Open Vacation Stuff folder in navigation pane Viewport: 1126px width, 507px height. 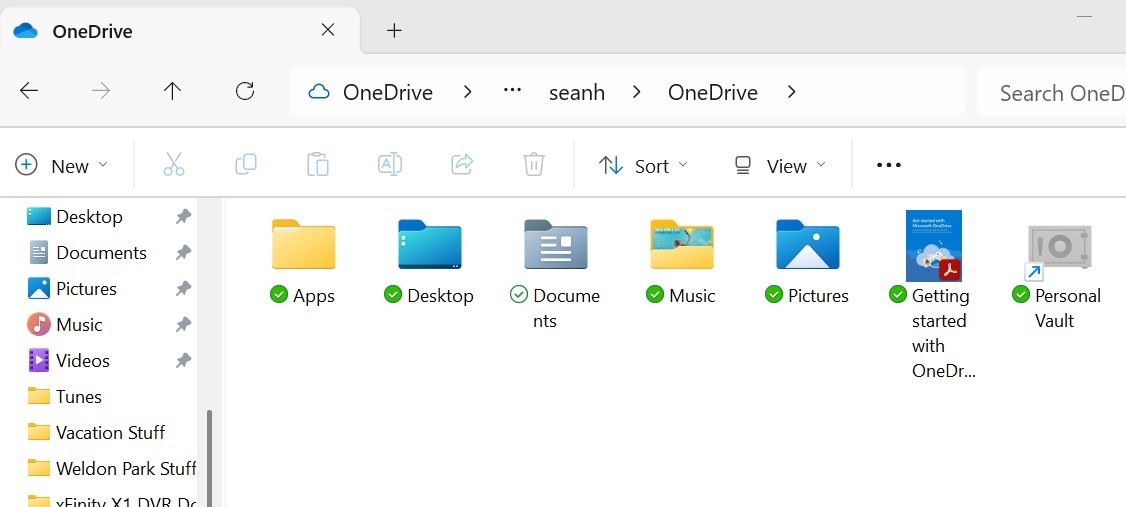(x=98, y=432)
